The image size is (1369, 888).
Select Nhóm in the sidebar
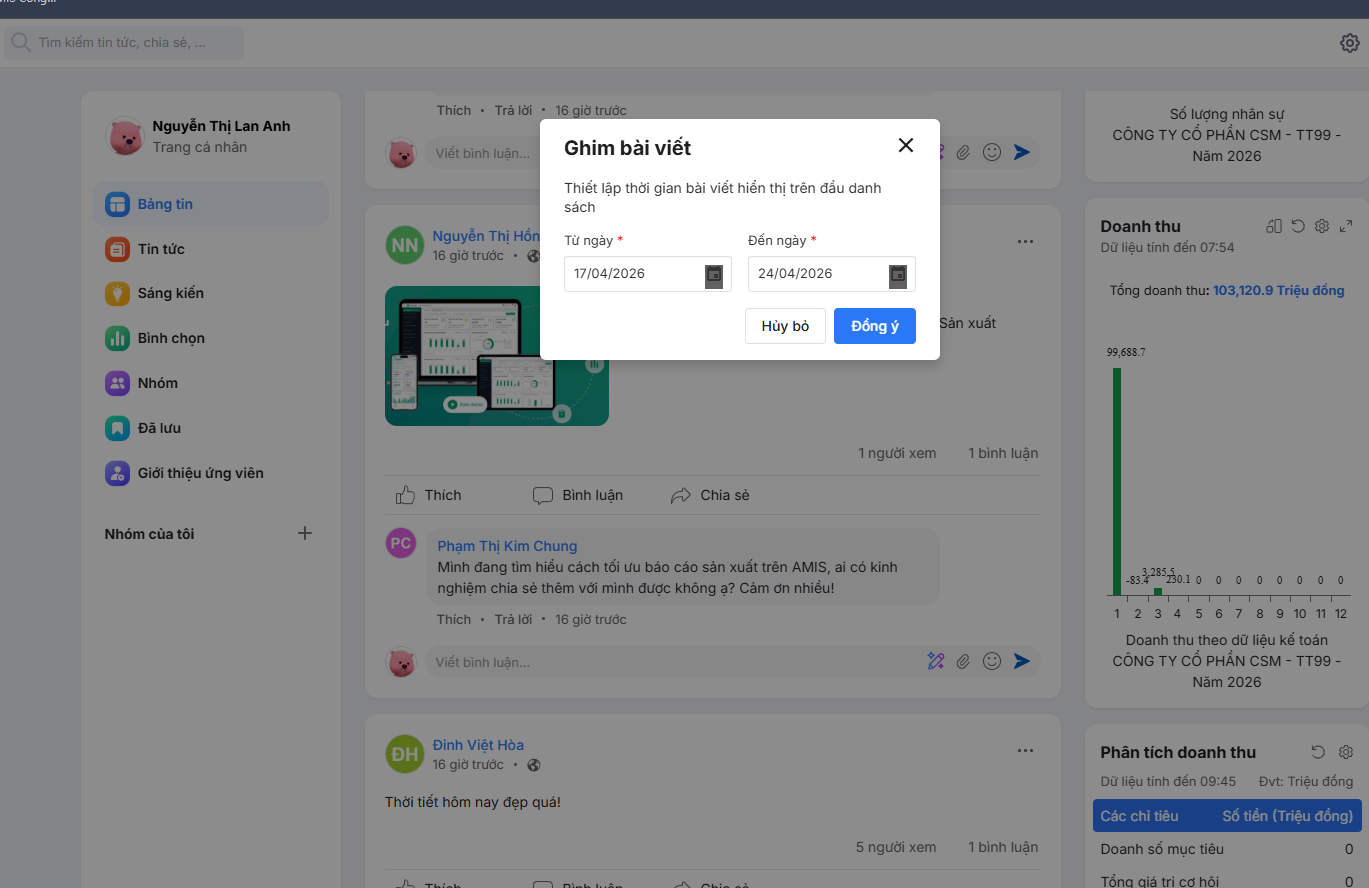[x=211, y=383]
